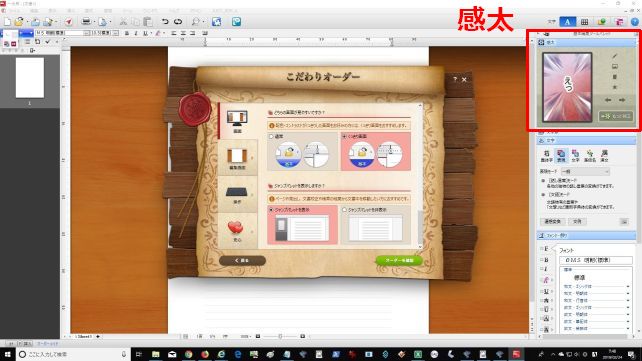Close the こだわりオーダー dialog with X

(464, 79)
